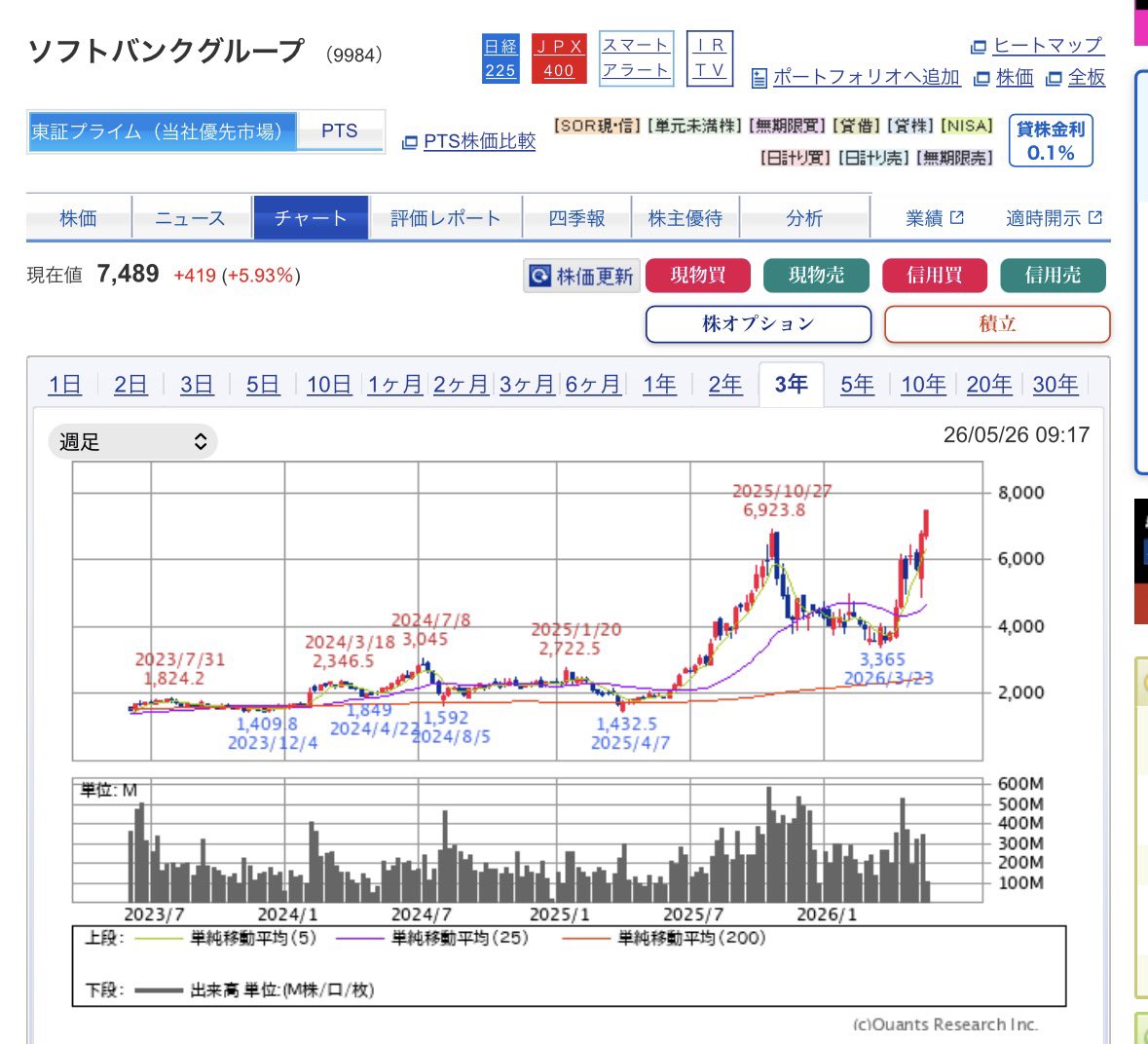The height and width of the screenshot is (1044, 1148).
Task: Set chart period to 2年
Action: [724, 385]
